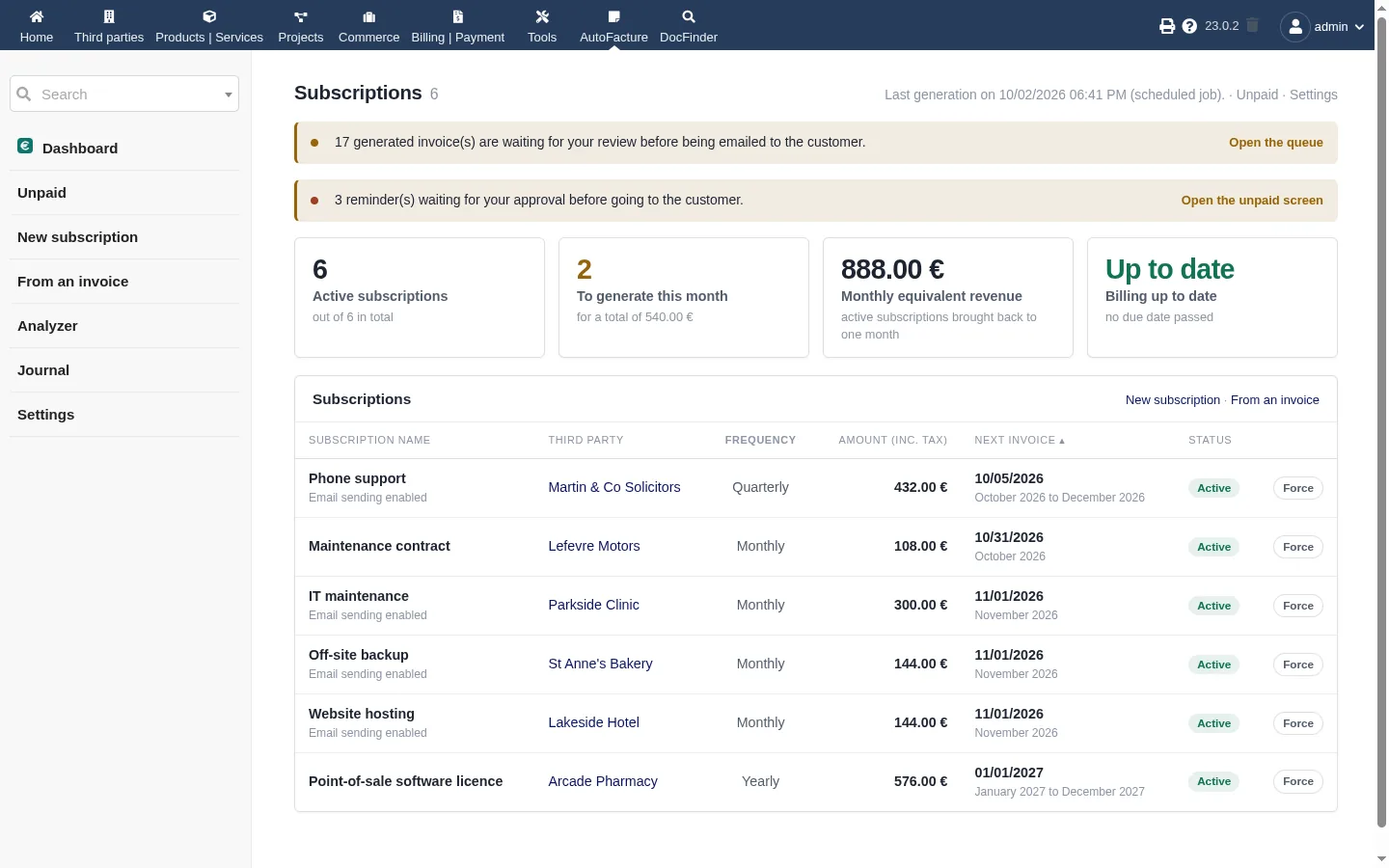Viewport: 1389px width, 868px height.
Task: Open Lakeside Hotel third party link
Action: click(x=594, y=722)
